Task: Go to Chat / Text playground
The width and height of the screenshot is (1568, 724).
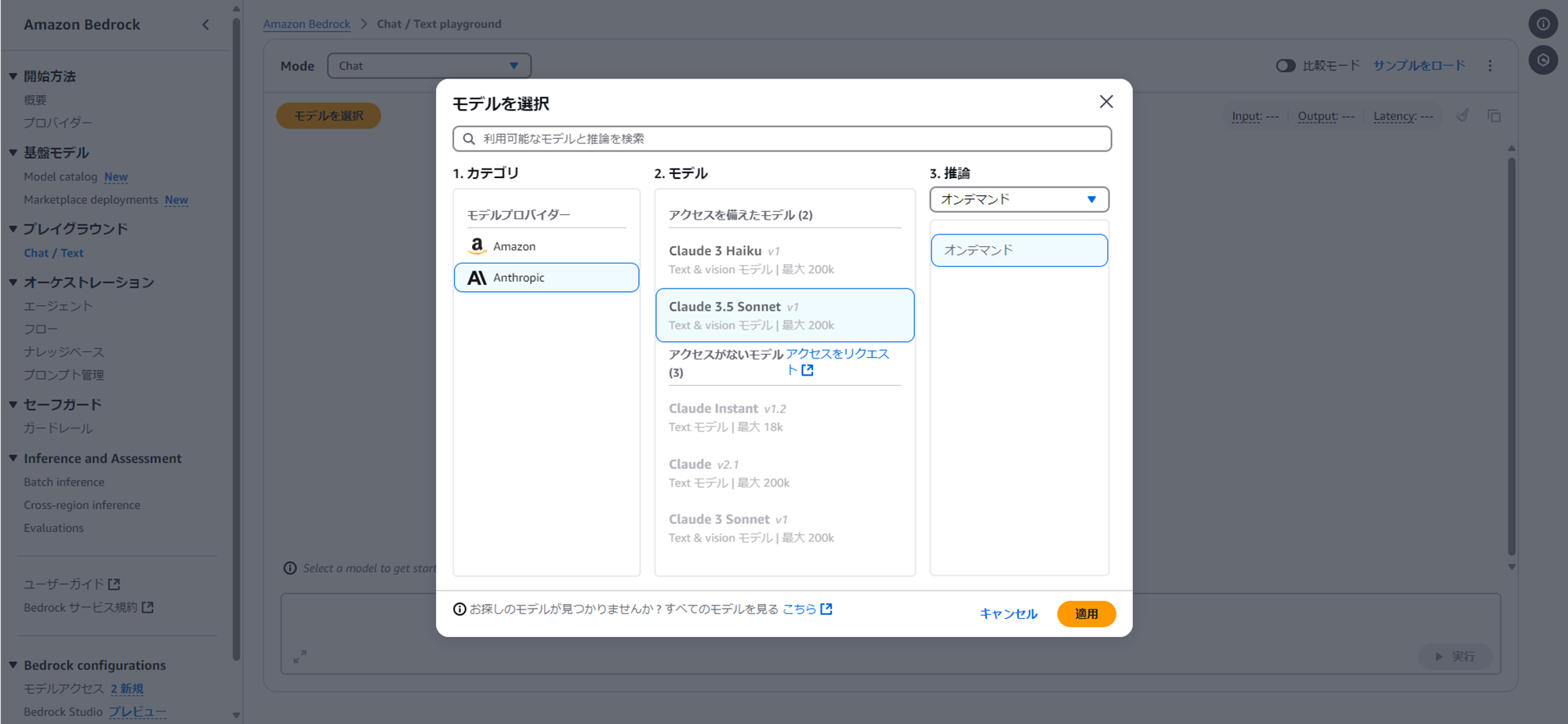Action: pos(53,253)
